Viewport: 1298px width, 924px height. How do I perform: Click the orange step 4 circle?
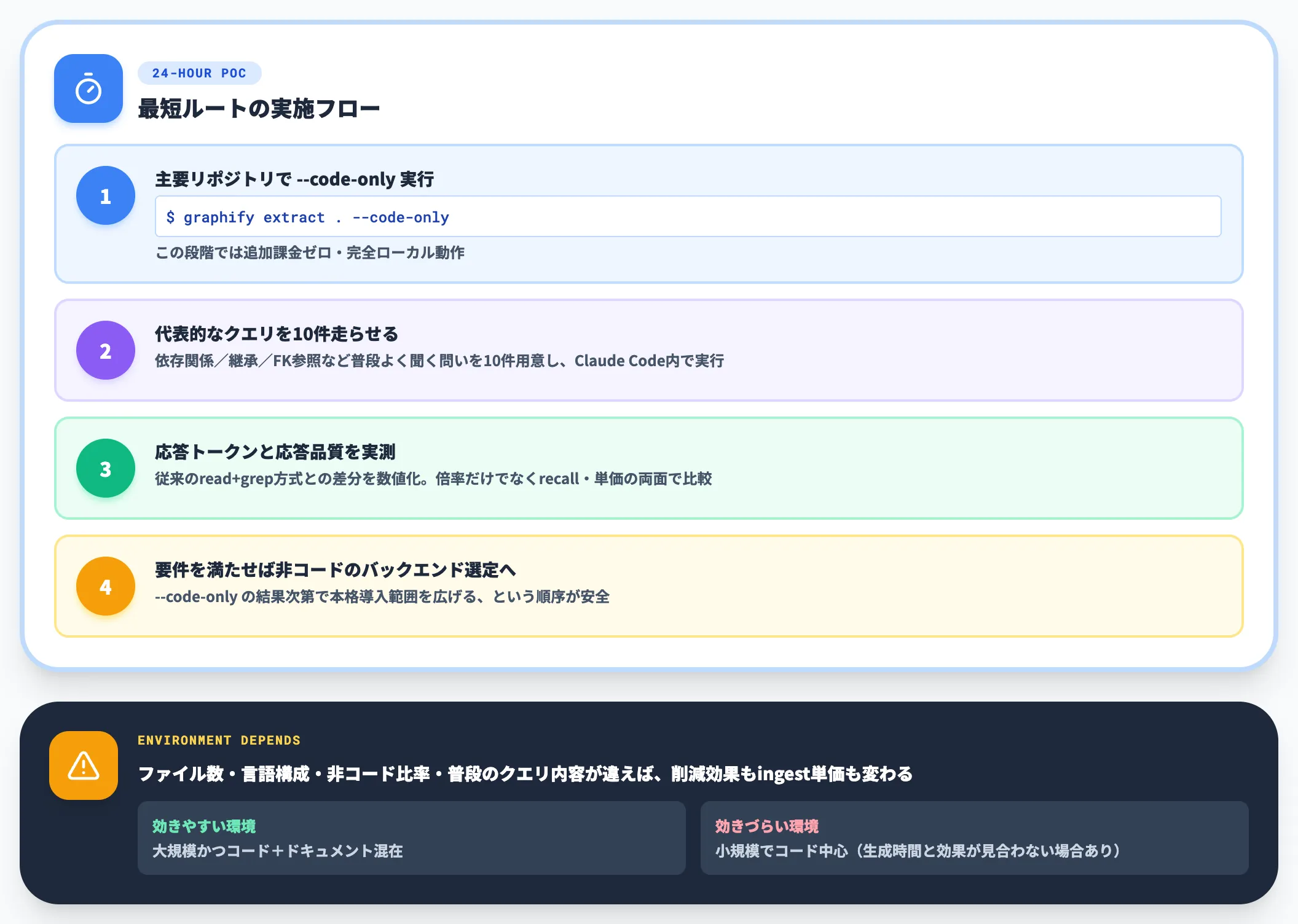(x=106, y=586)
